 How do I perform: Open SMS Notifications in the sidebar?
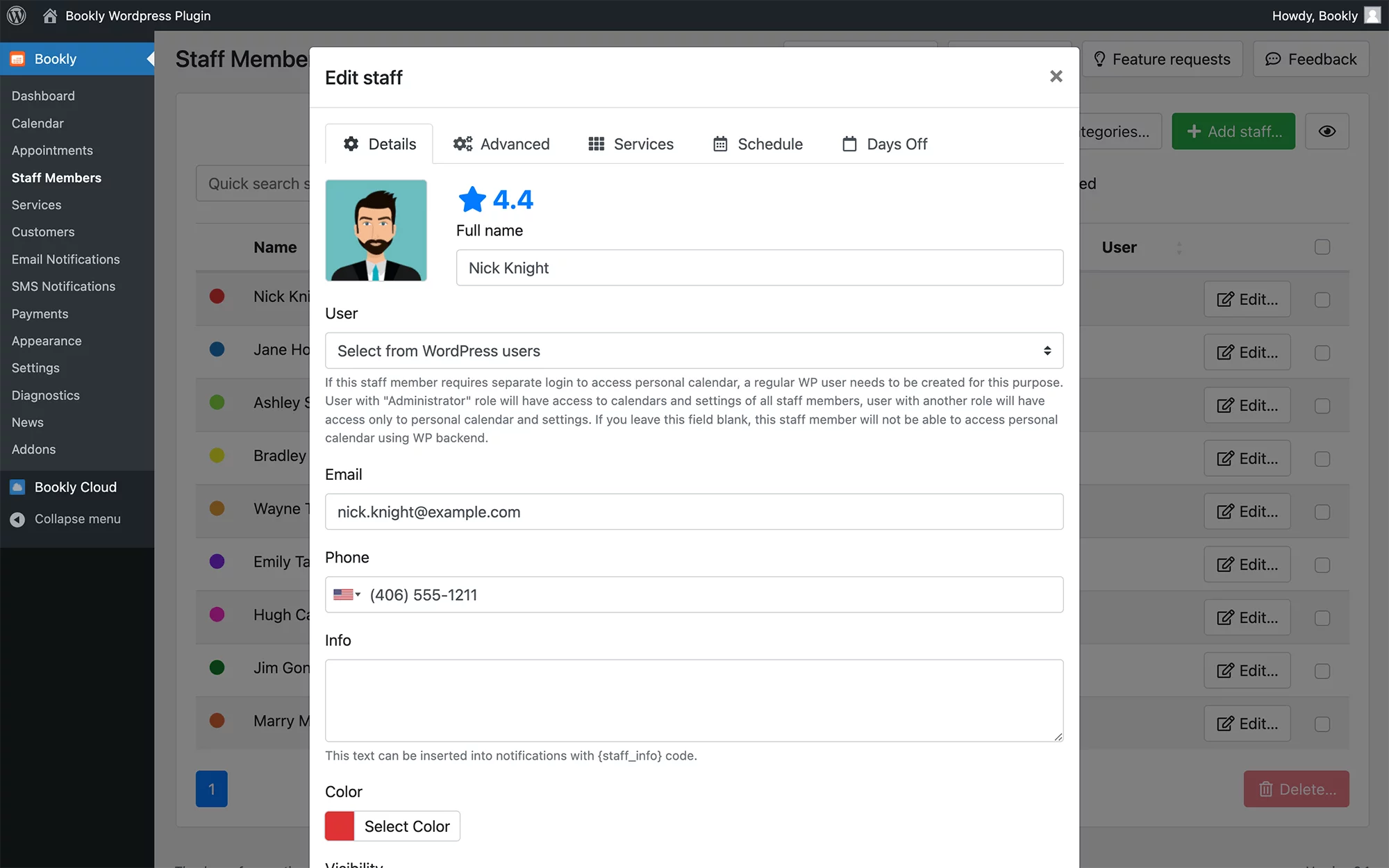coord(63,286)
